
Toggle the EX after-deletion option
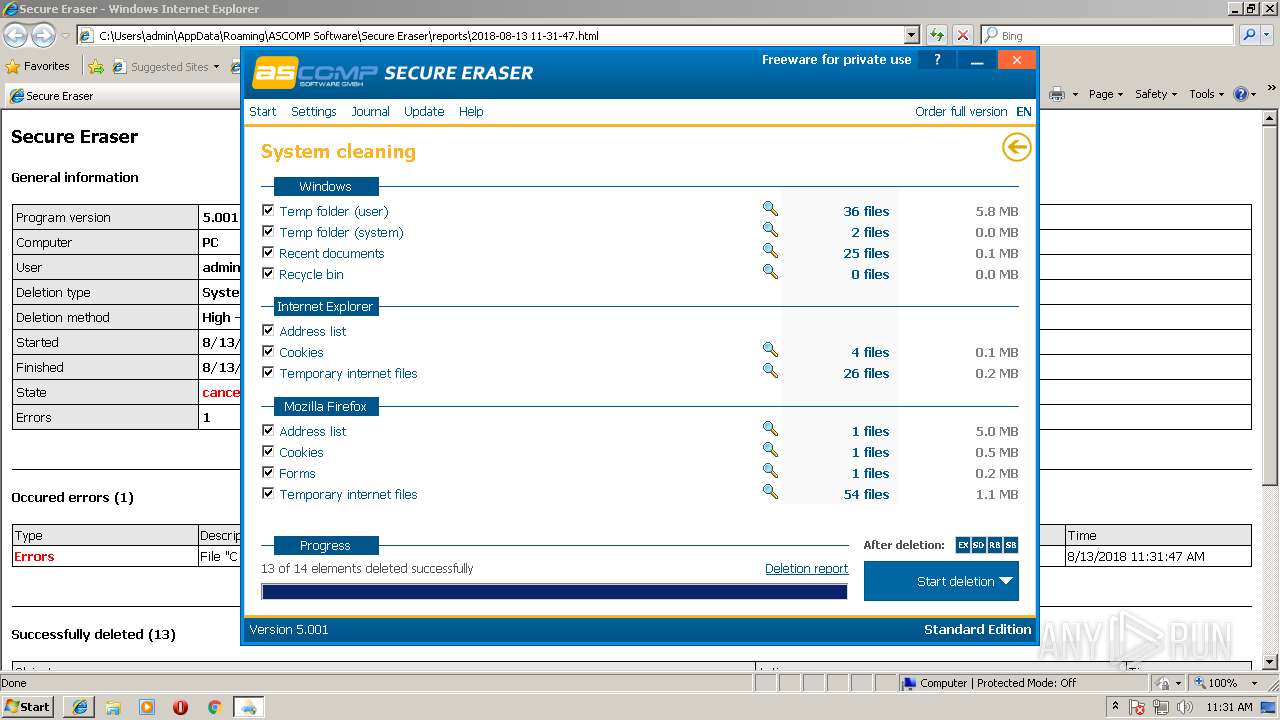(963, 545)
